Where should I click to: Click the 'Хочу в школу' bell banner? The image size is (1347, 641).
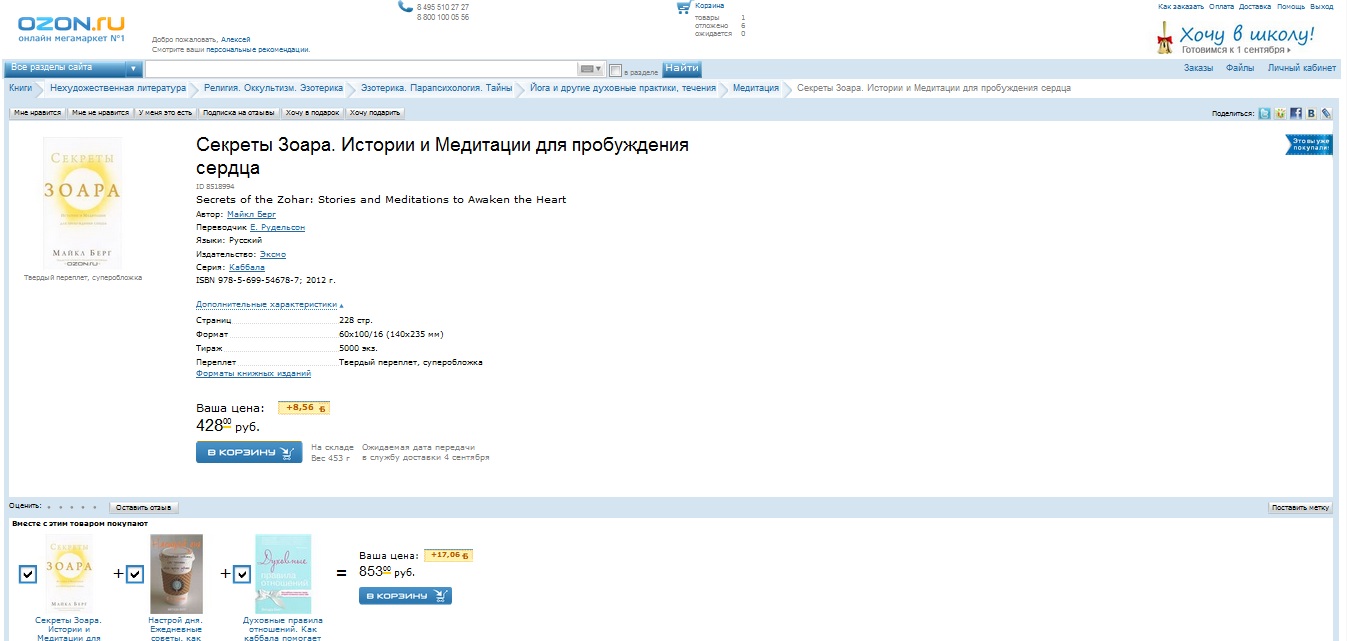point(1236,38)
